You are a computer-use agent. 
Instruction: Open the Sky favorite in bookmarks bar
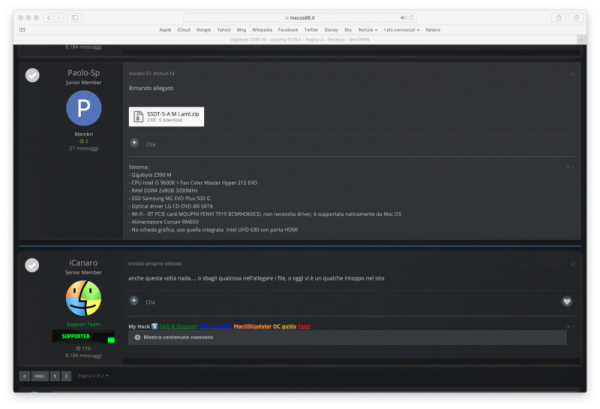[348, 30]
